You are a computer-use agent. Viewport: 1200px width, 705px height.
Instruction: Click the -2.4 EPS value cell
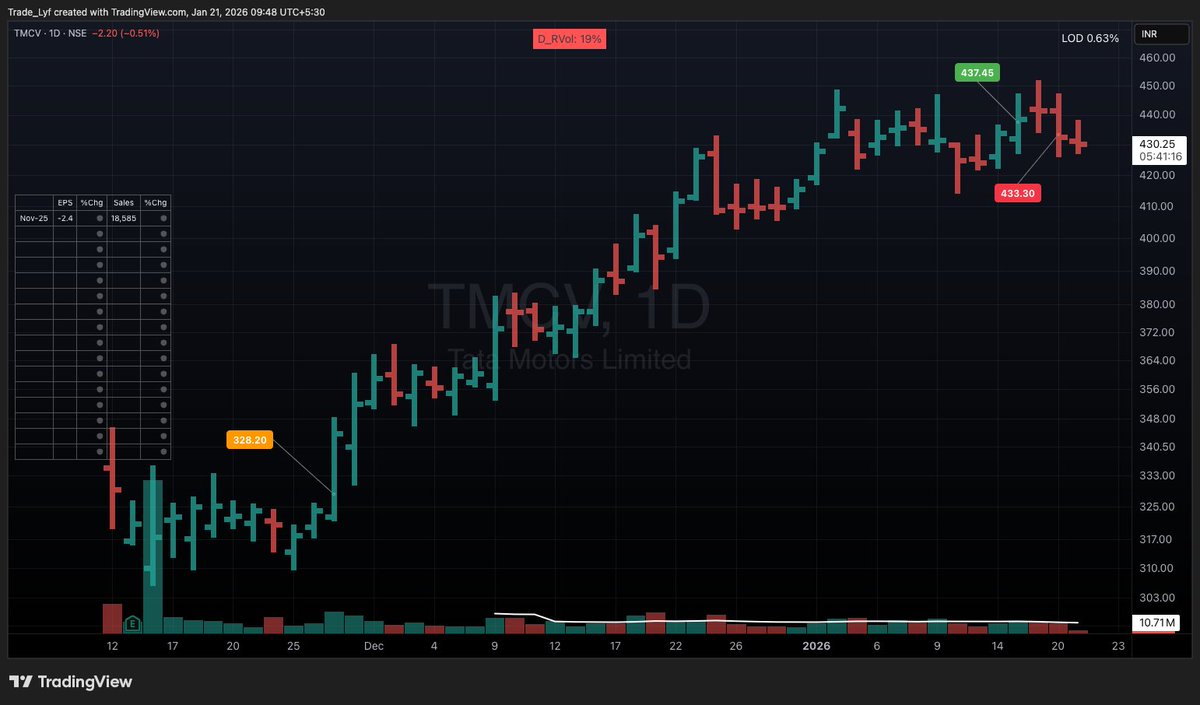[65, 217]
